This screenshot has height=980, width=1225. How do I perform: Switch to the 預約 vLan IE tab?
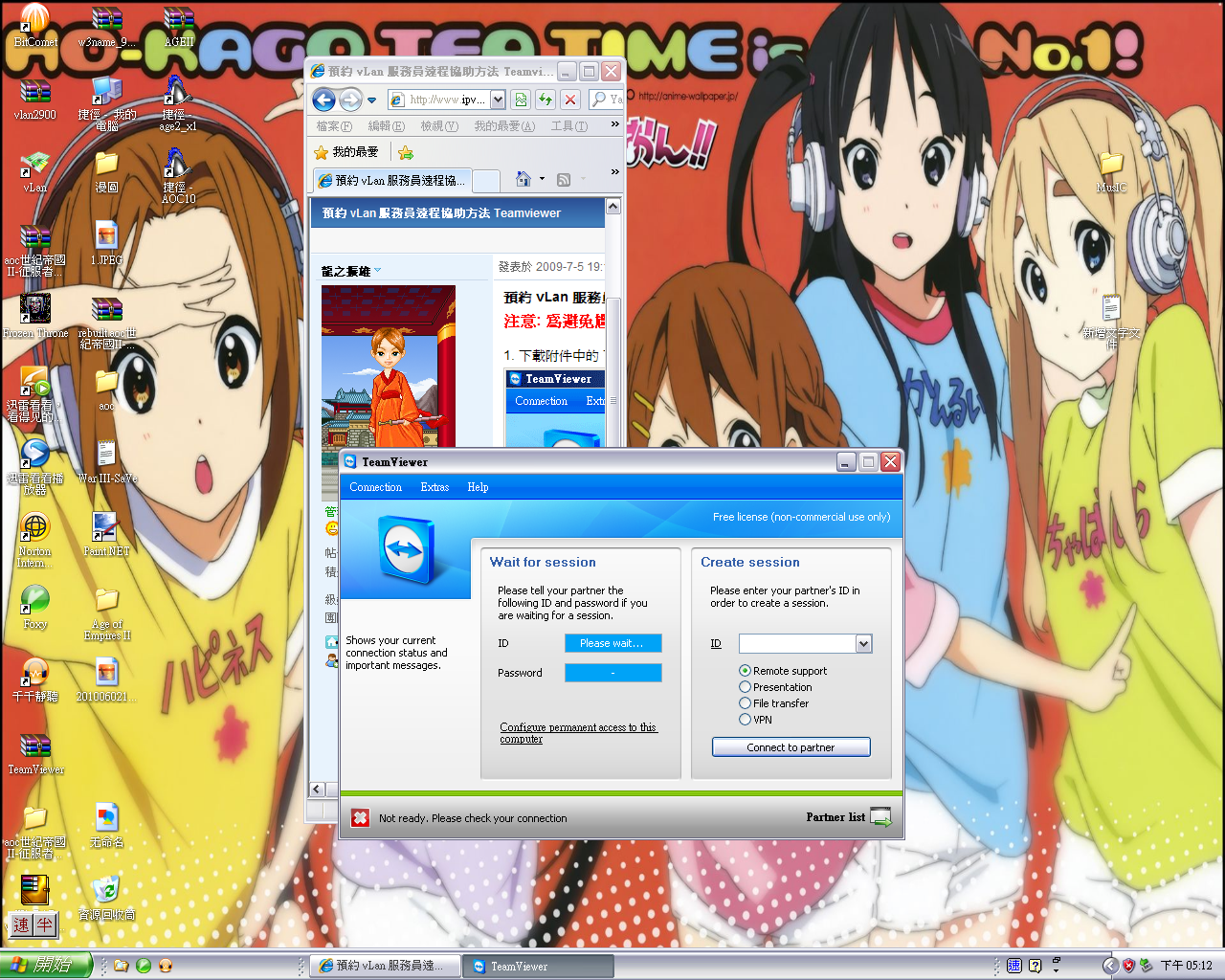click(x=392, y=180)
